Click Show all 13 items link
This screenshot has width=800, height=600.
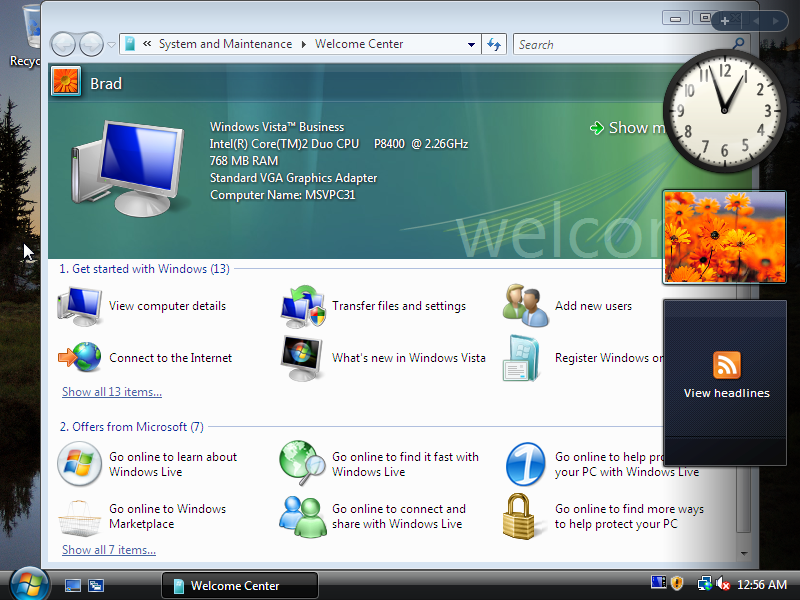coord(112,392)
